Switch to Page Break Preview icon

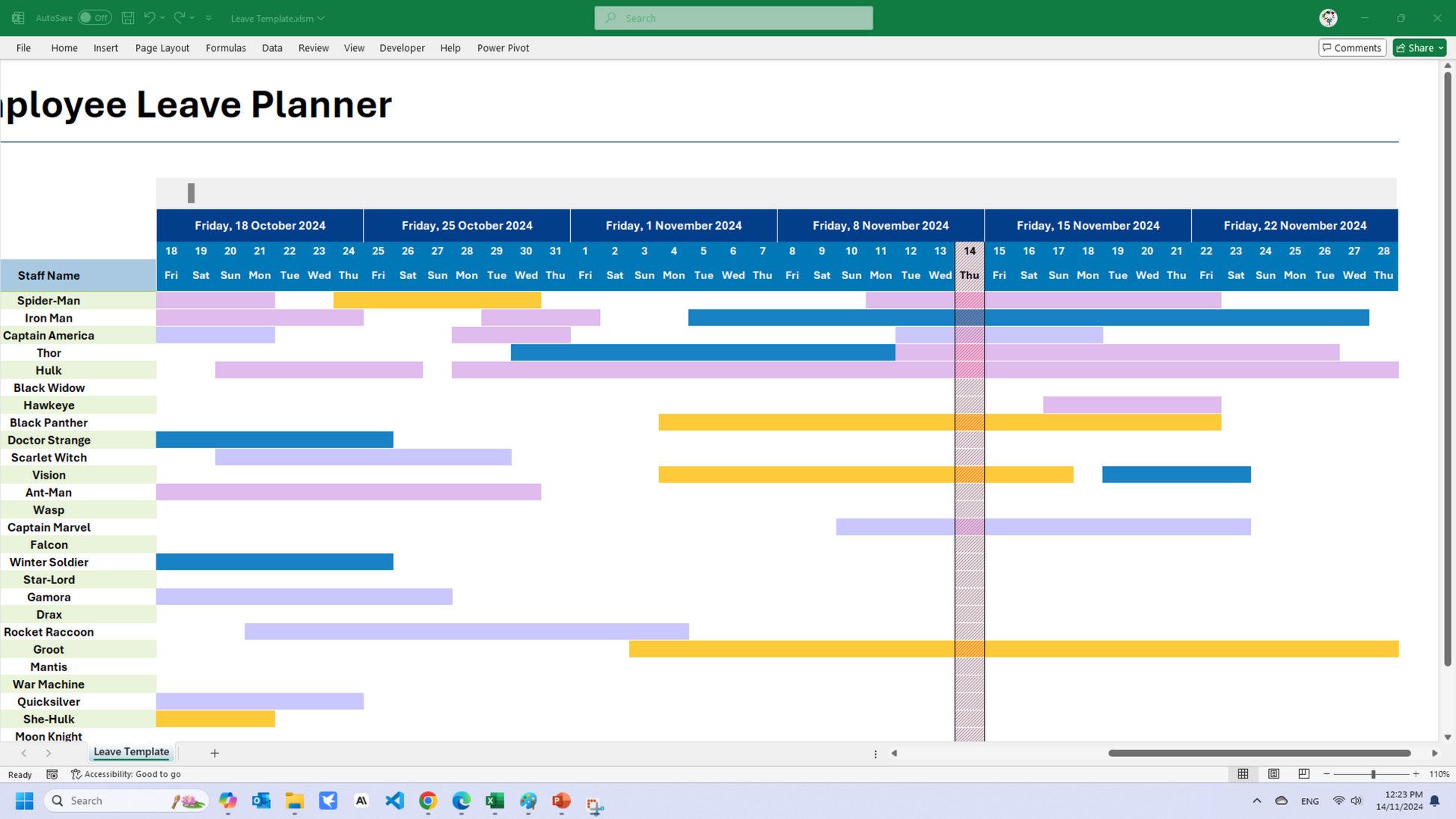coord(1303,774)
